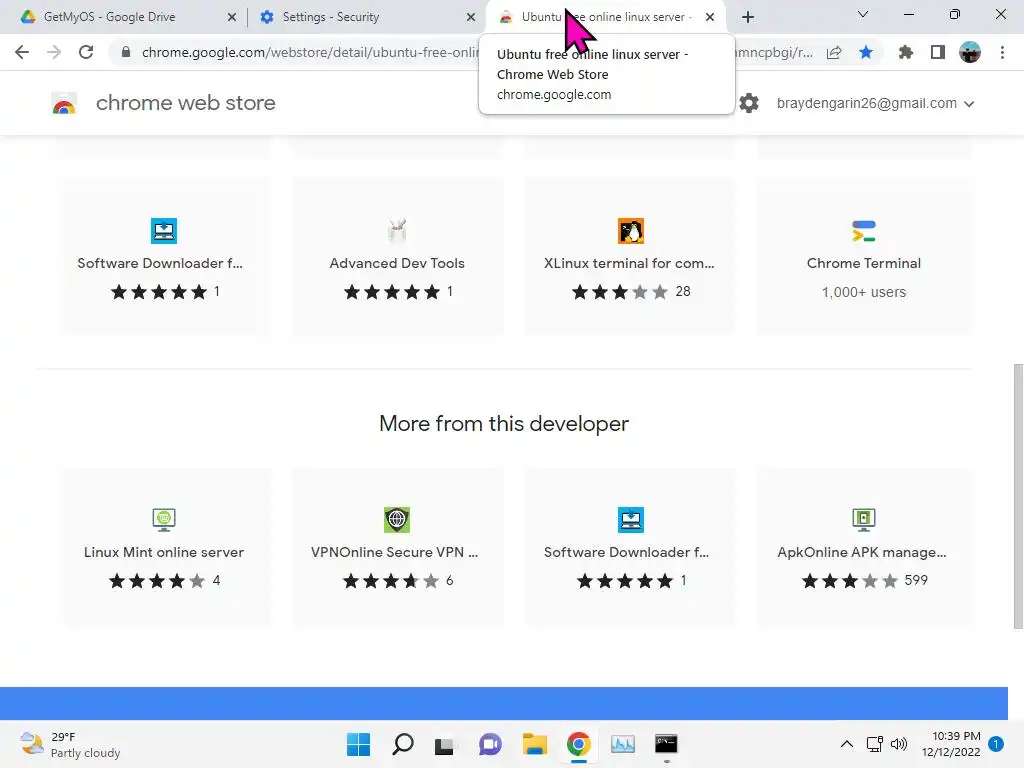
Task: Click the Chrome Web Store rainbow logo
Action: point(64,103)
